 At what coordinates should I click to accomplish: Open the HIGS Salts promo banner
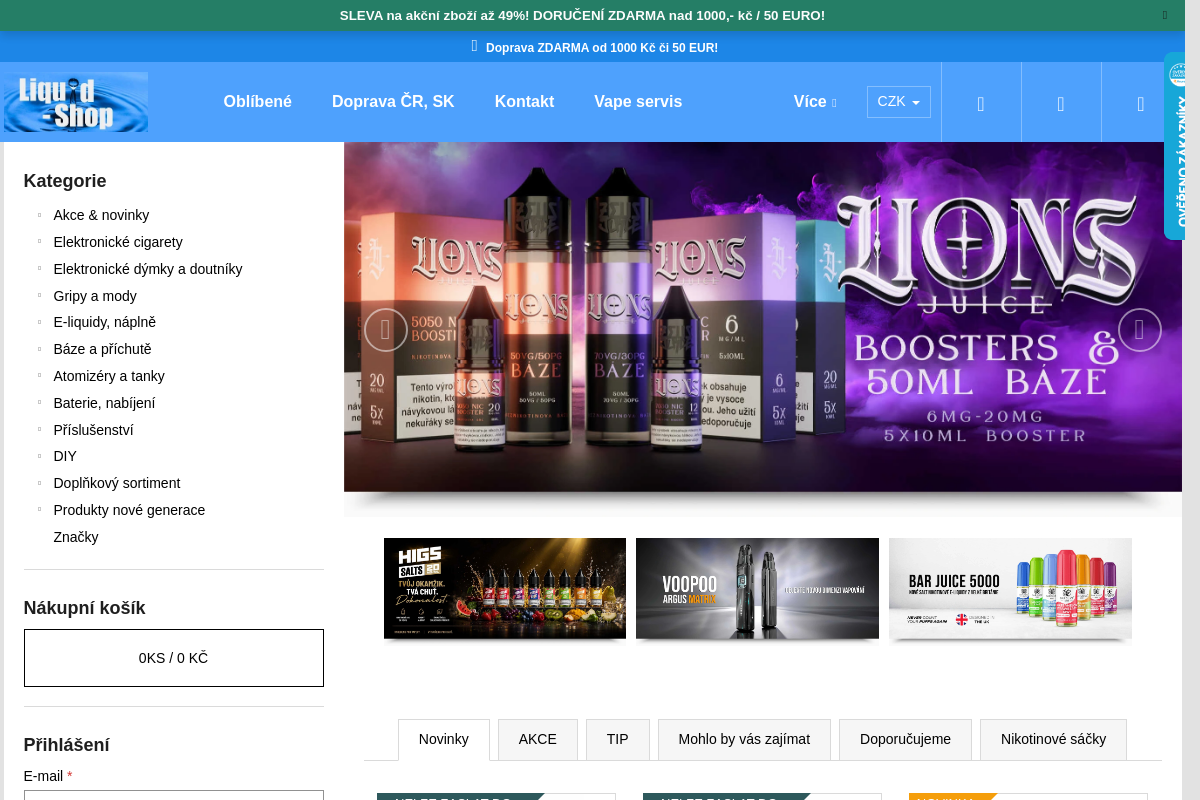pos(505,589)
